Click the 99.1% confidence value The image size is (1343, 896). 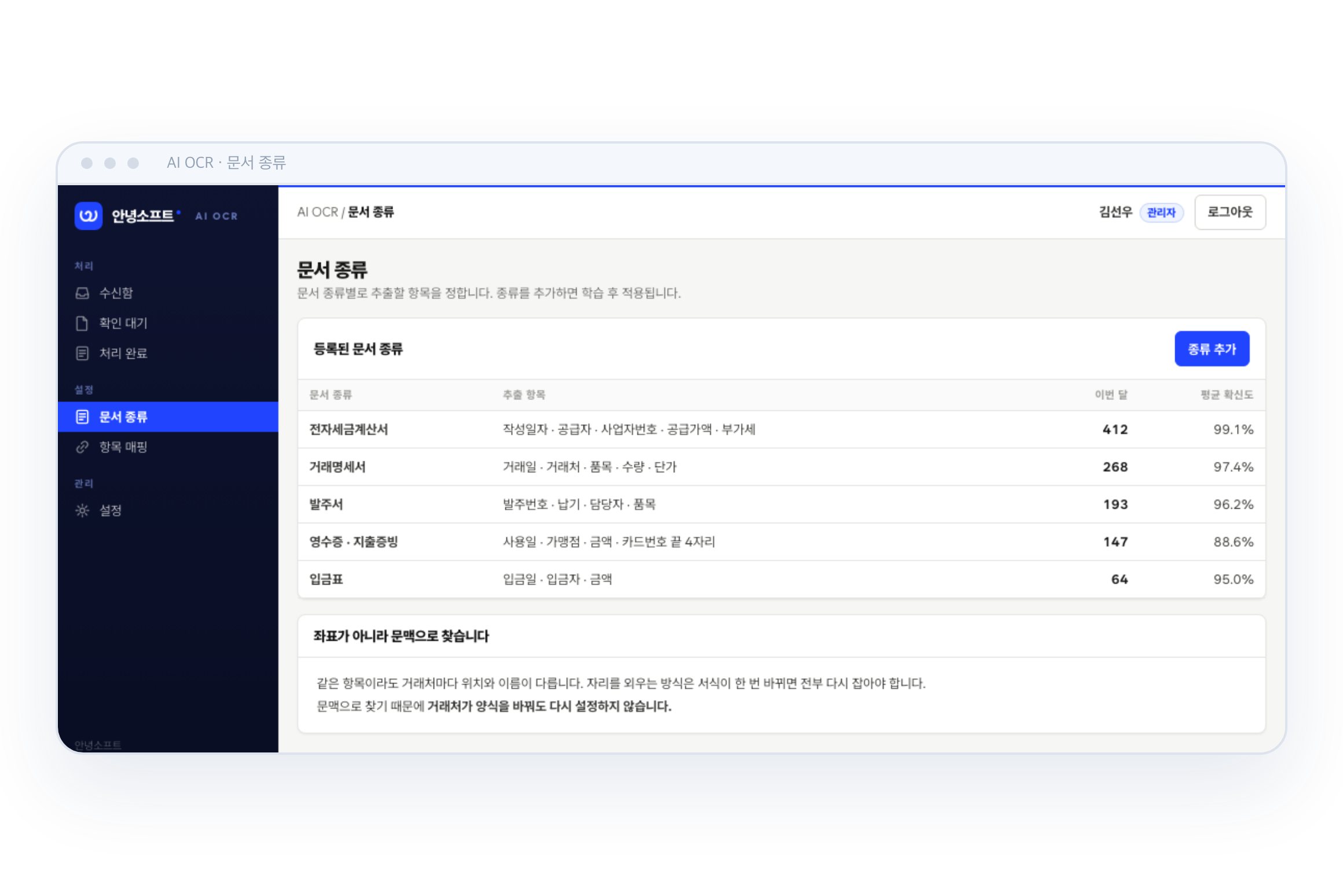click(1234, 429)
